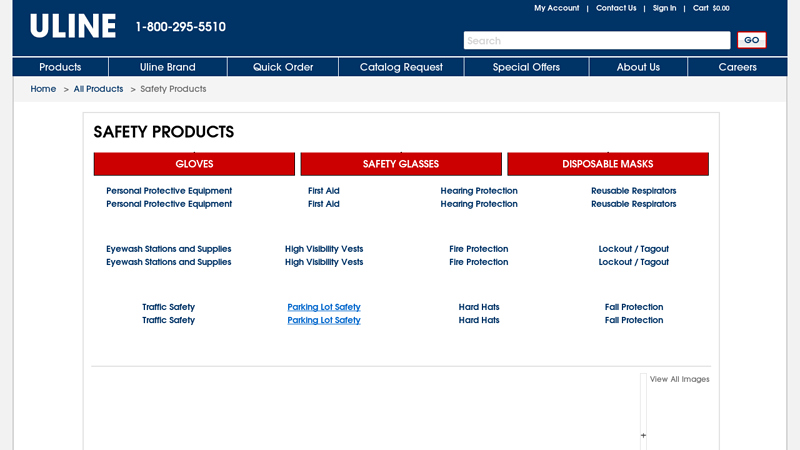This screenshot has height=450, width=800.
Task: Open the lower Hard Hats link
Action: (479, 320)
